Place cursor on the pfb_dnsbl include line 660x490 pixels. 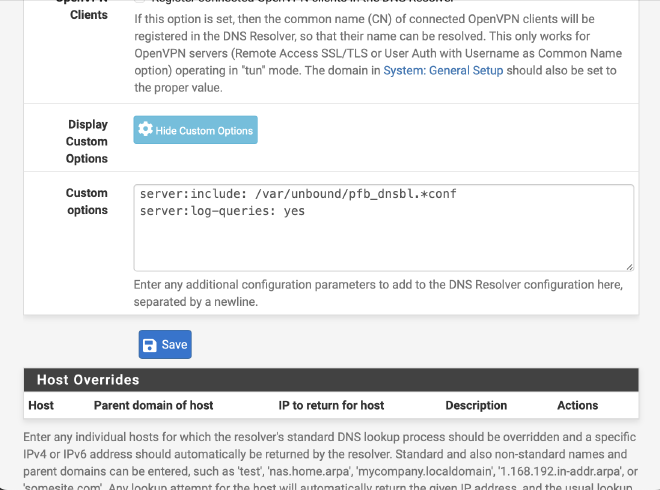[298, 194]
